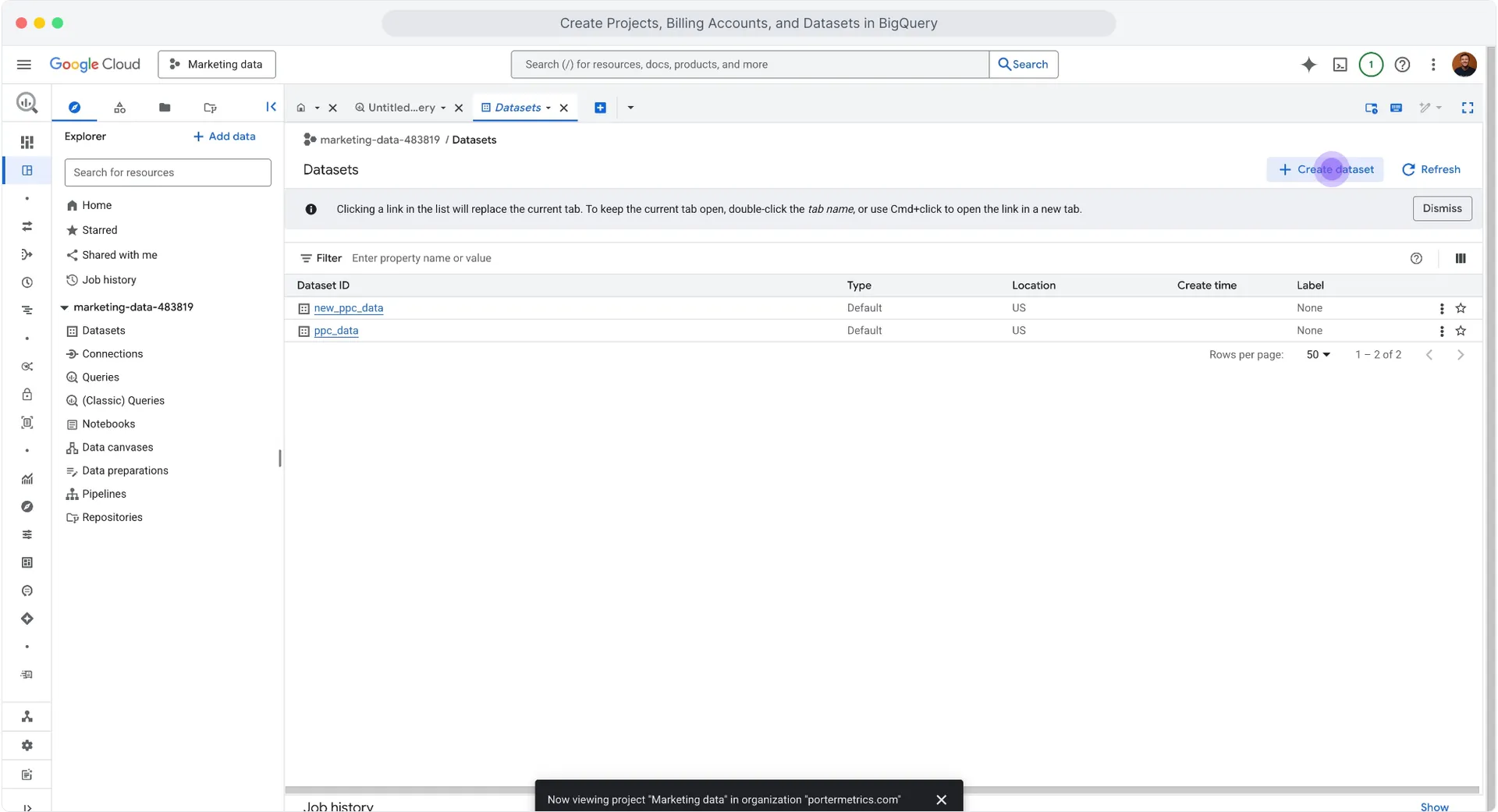Open the Help question mark icon
This screenshot has height=812, width=1498.
[1403, 65]
